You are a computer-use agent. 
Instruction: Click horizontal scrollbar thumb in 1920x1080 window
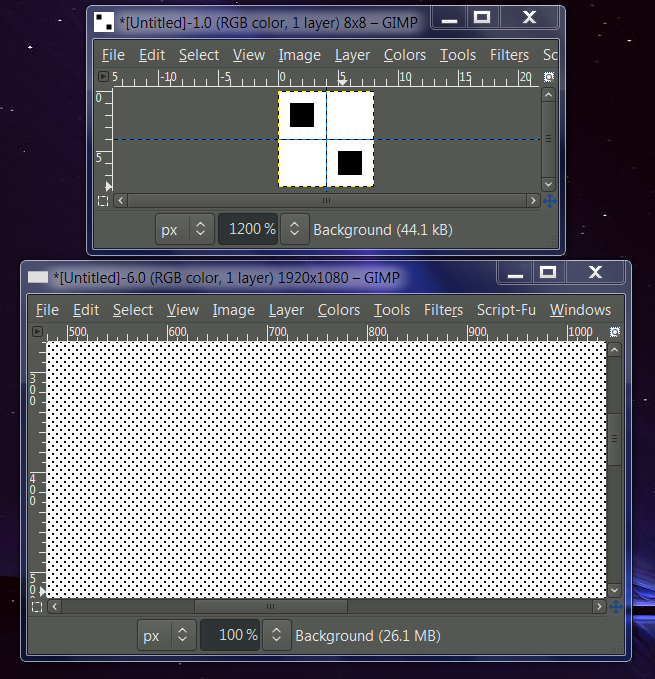(x=271, y=607)
